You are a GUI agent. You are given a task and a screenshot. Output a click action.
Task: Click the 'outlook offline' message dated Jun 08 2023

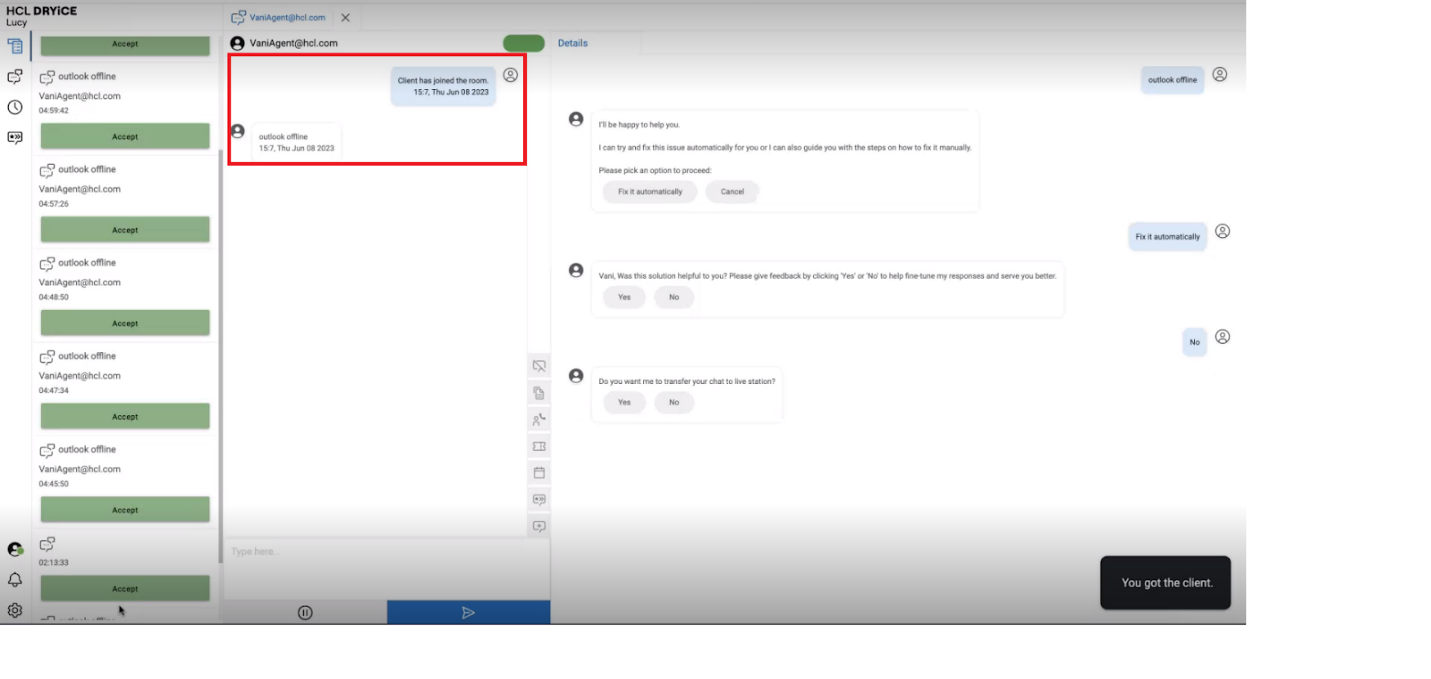[297, 142]
